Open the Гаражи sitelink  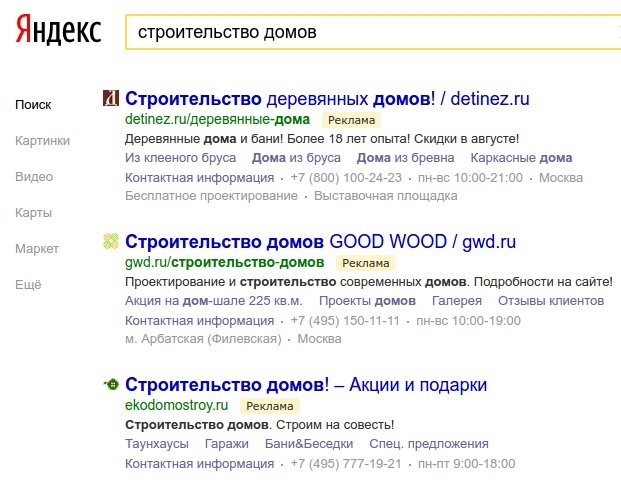tap(227, 444)
